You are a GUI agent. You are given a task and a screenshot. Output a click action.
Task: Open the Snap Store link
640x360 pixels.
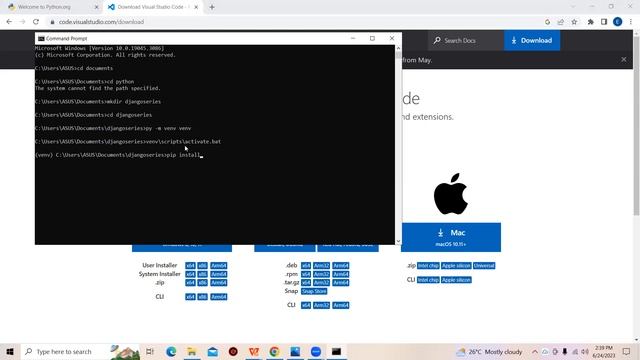click(x=314, y=291)
